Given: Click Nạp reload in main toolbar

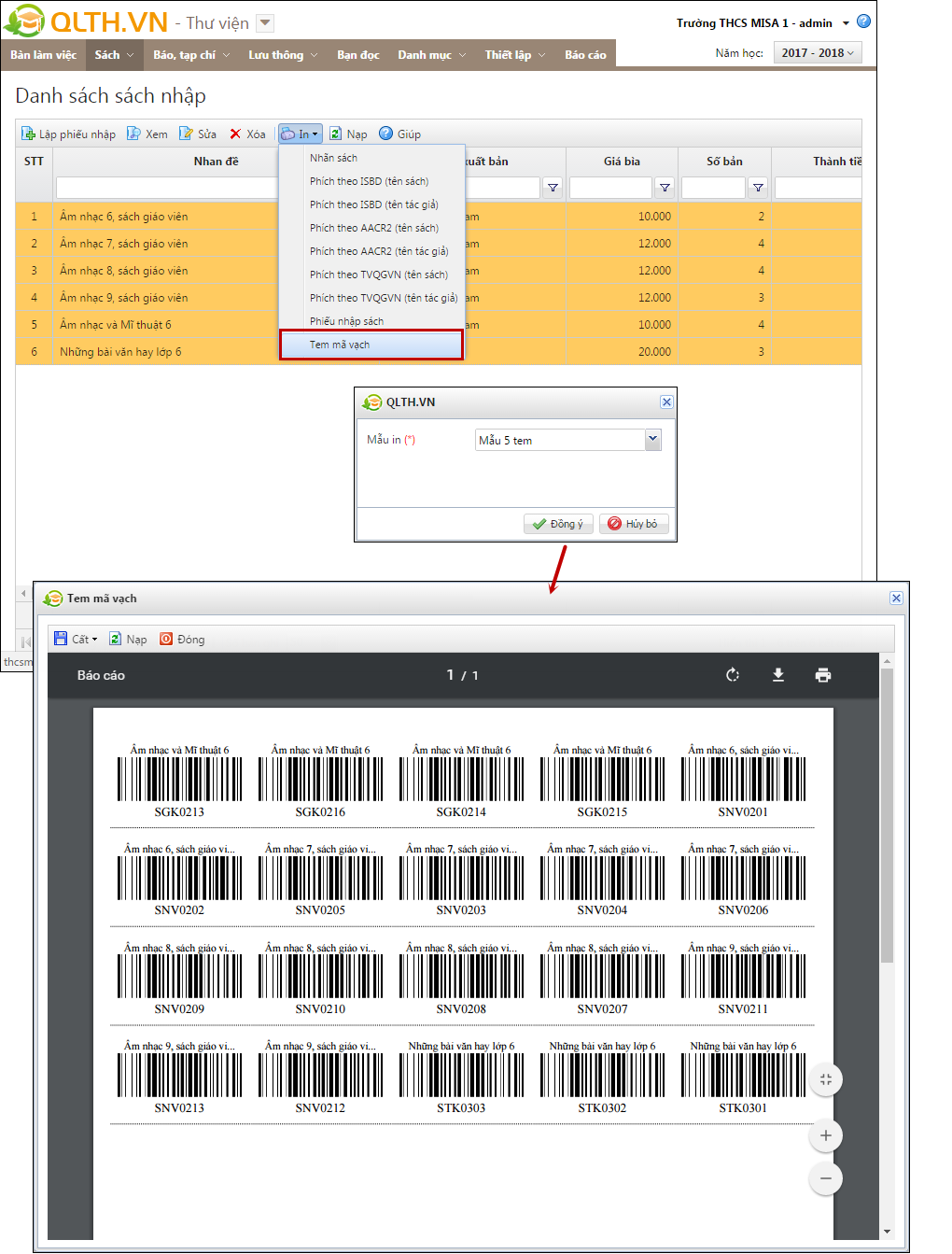Looking at the screenshot, I should pyautogui.click(x=348, y=134).
